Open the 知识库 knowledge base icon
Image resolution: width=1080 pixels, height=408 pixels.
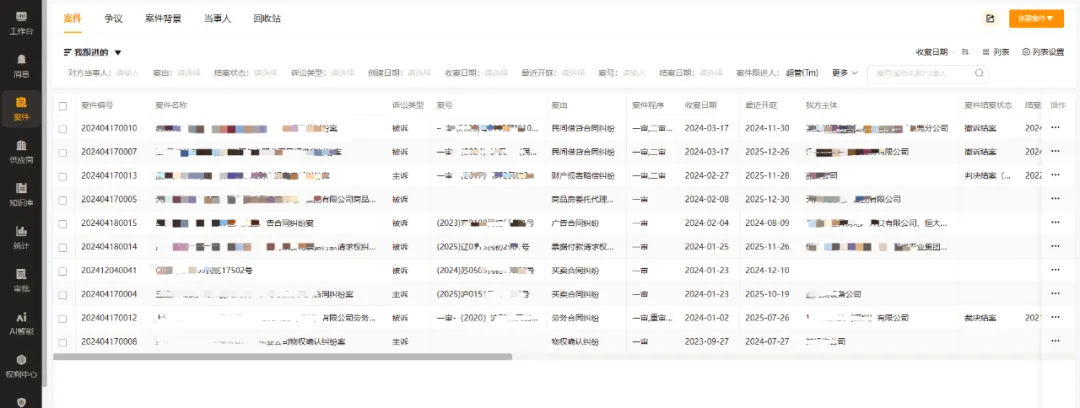(x=21, y=188)
